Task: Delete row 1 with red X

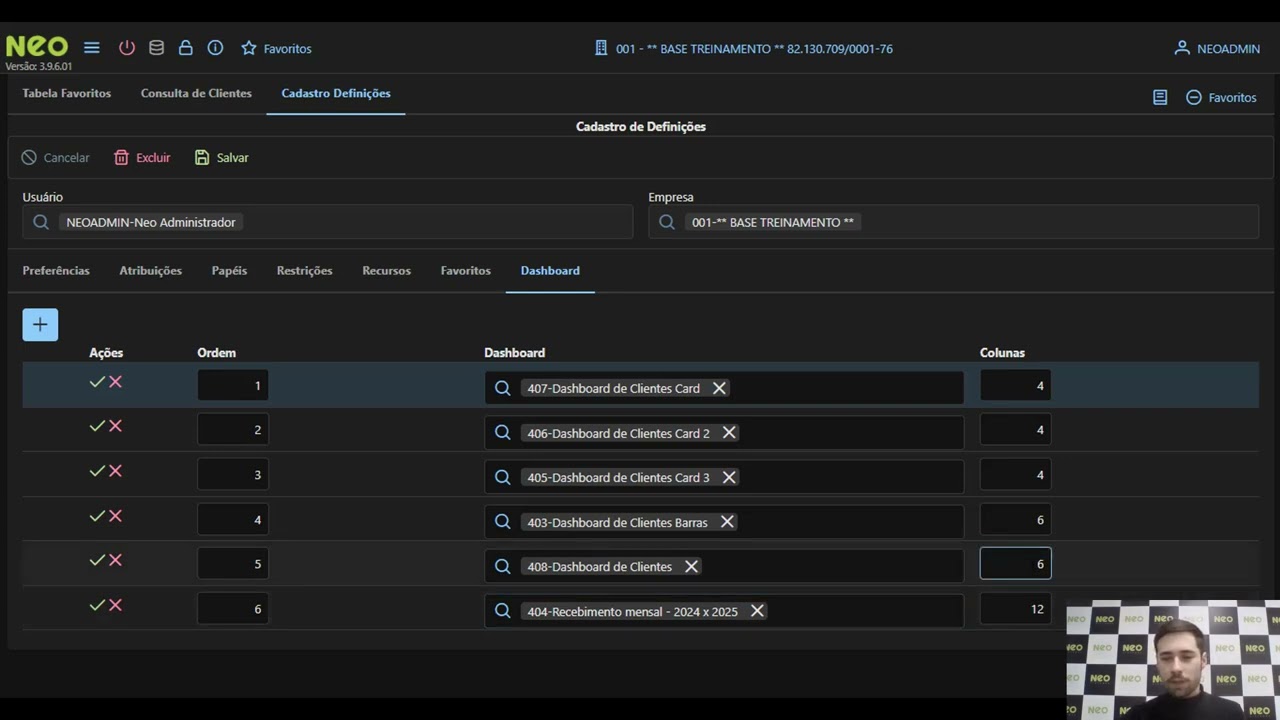Action: click(x=116, y=382)
